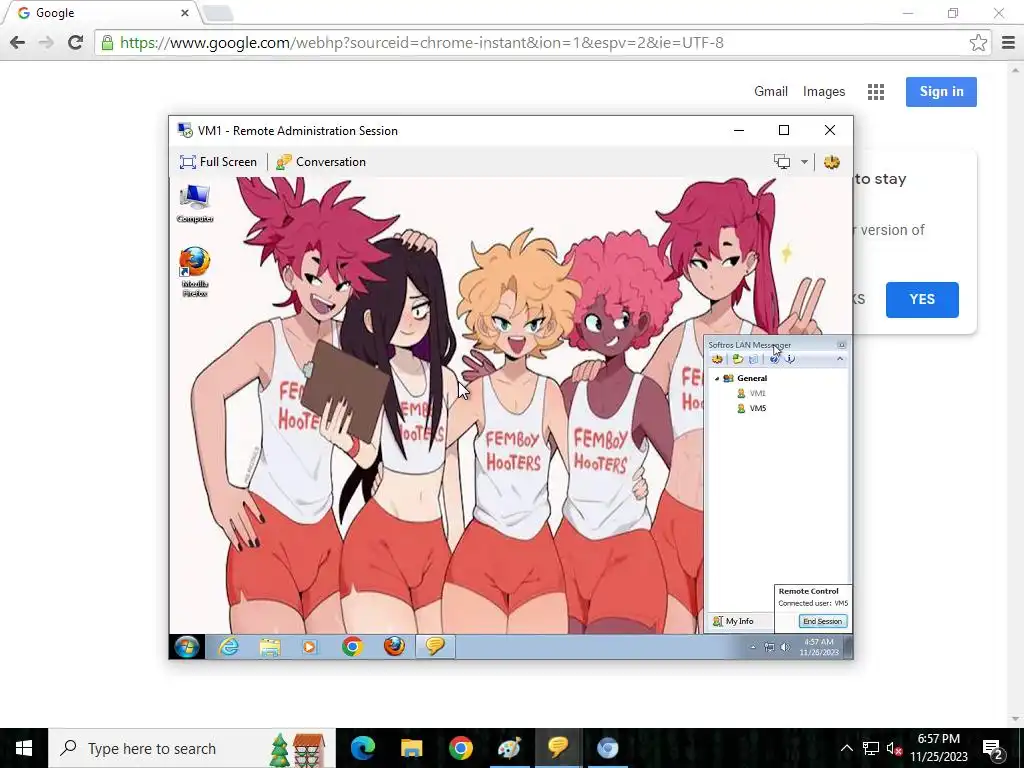Close the Google tab

click(x=185, y=13)
